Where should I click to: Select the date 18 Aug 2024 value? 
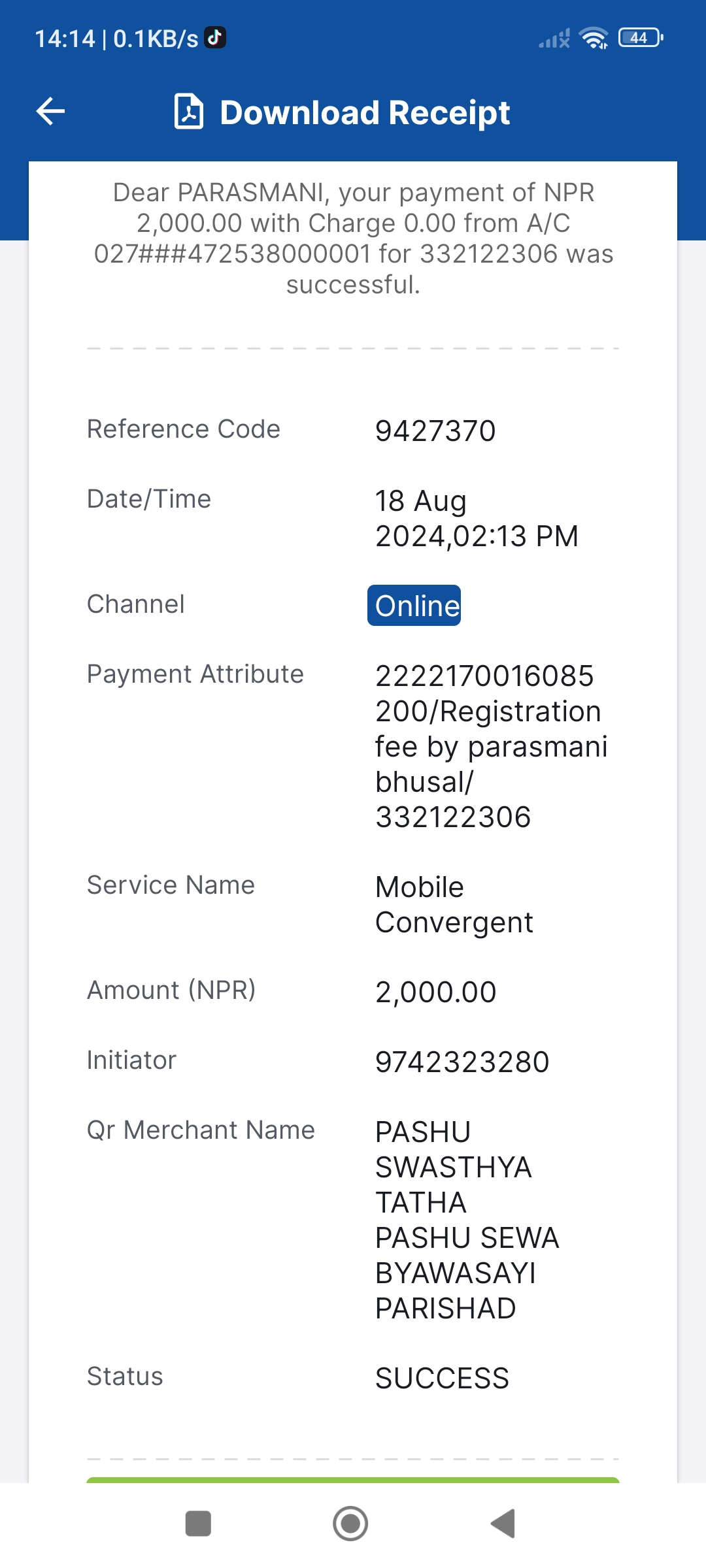click(x=477, y=519)
